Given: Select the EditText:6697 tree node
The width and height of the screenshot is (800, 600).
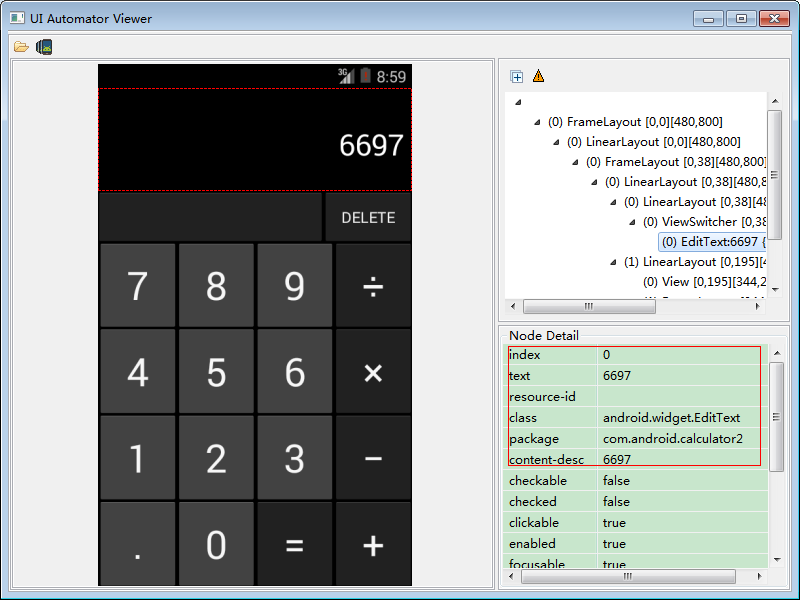Looking at the screenshot, I should (x=713, y=241).
